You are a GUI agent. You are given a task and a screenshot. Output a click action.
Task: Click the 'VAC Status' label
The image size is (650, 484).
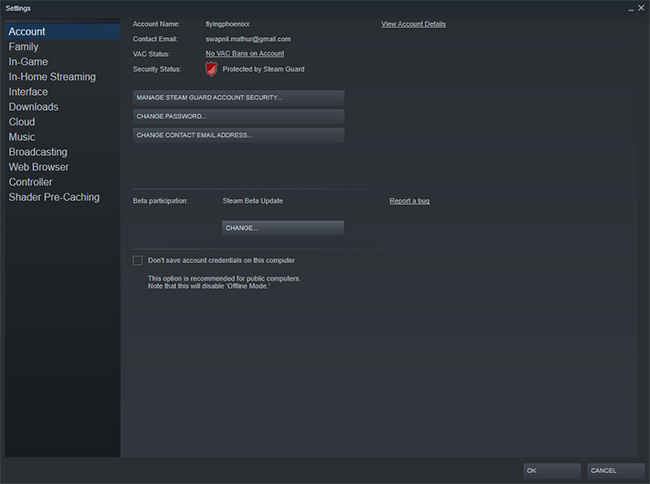tap(150, 54)
